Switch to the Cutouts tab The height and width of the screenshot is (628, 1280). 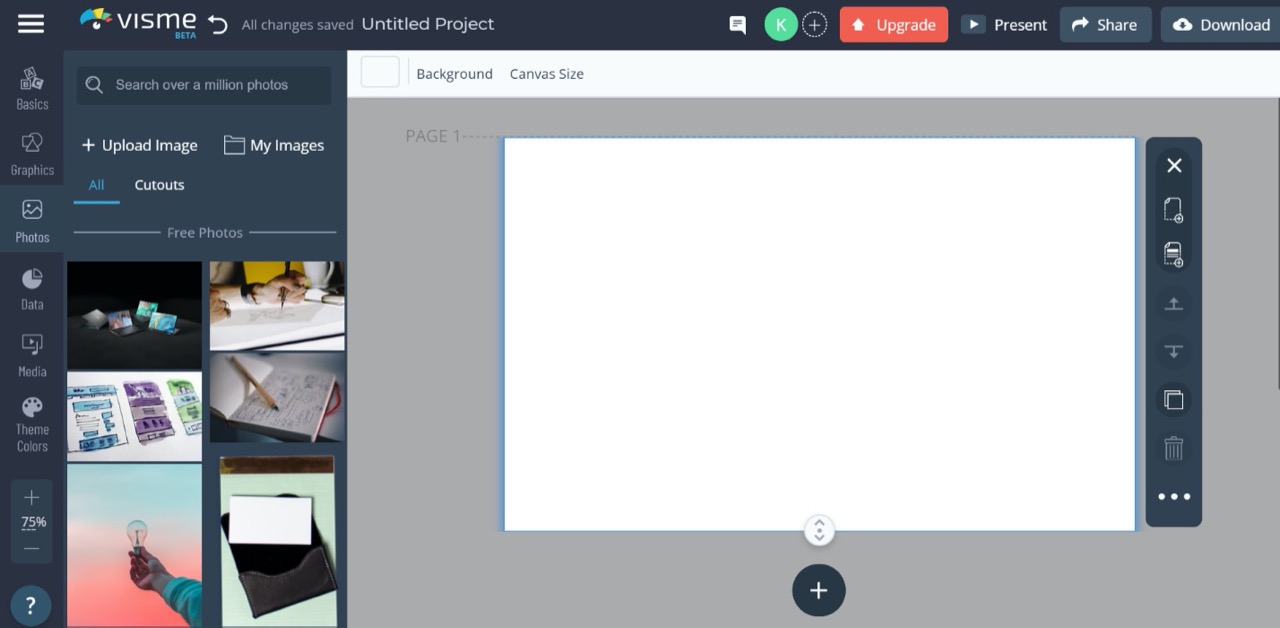tap(159, 185)
